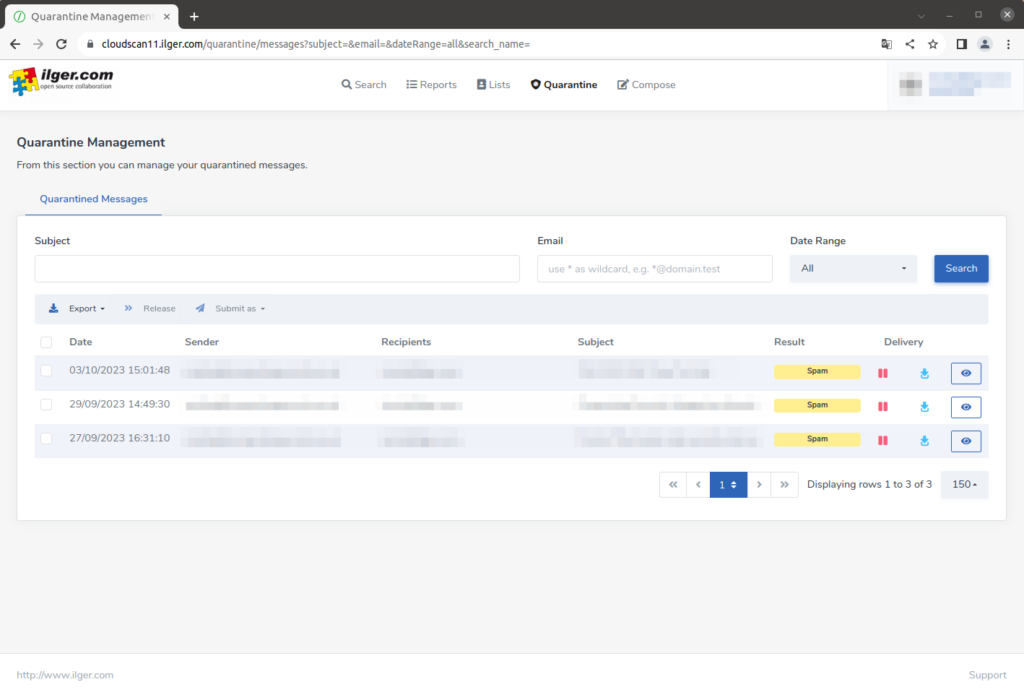Click the Spam label on 03/10/2023 row

[x=817, y=372]
